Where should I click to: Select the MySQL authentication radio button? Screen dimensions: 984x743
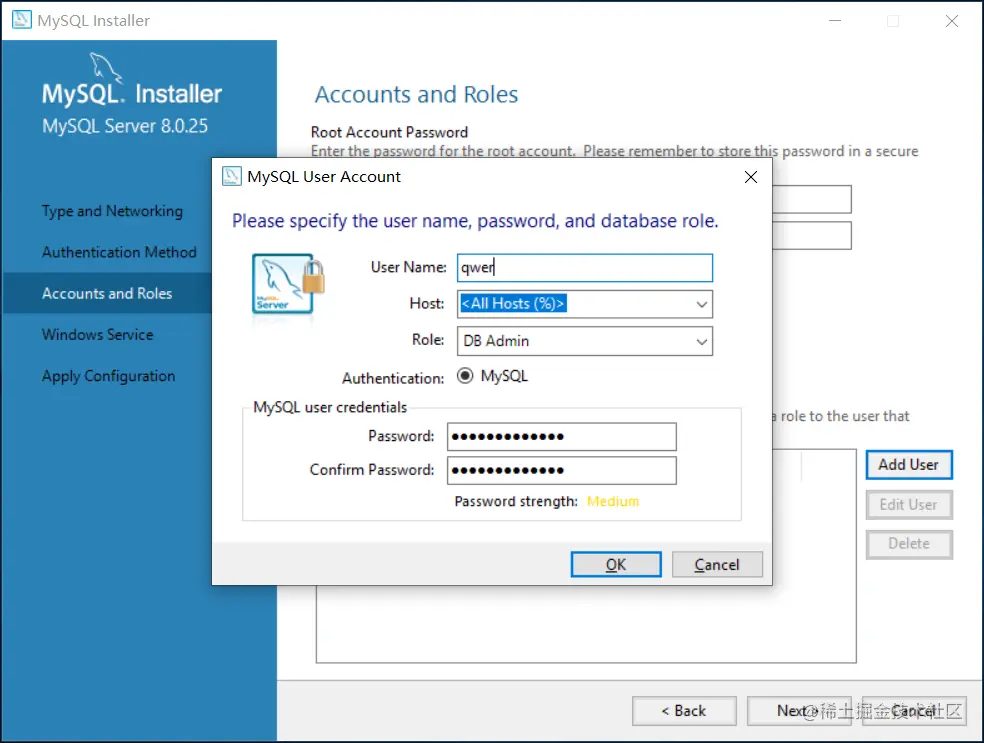pyautogui.click(x=465, y=376)
